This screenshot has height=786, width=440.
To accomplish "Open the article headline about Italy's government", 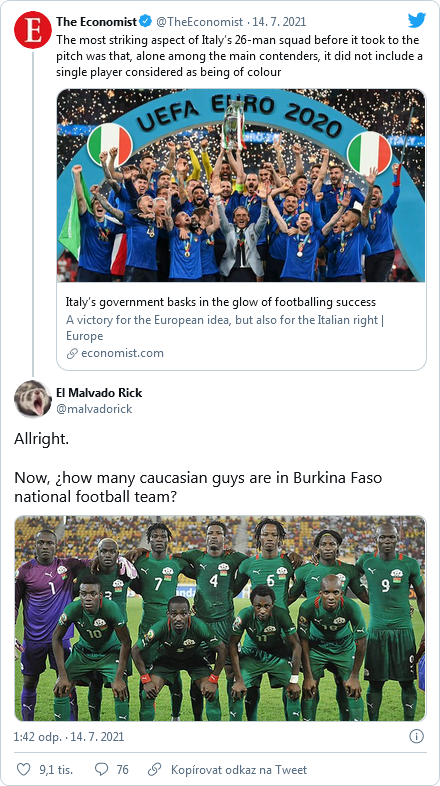I will click(x=221, y=302).
